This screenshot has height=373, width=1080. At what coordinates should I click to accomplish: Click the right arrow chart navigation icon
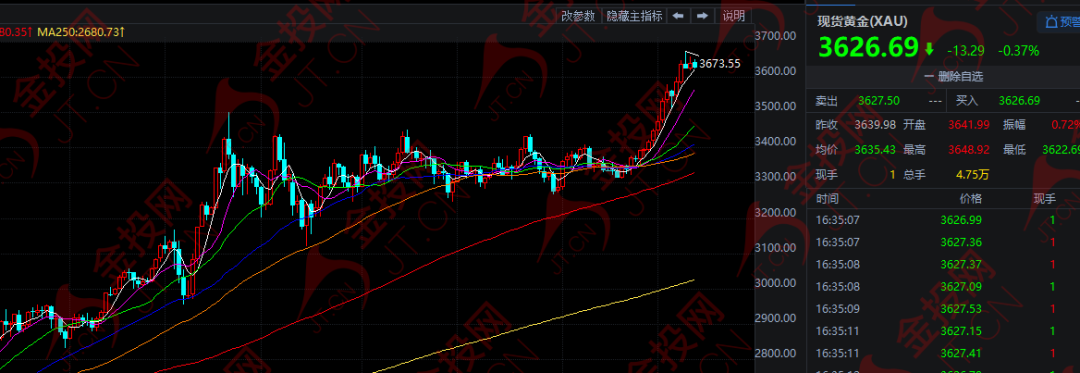pos(702,16)
